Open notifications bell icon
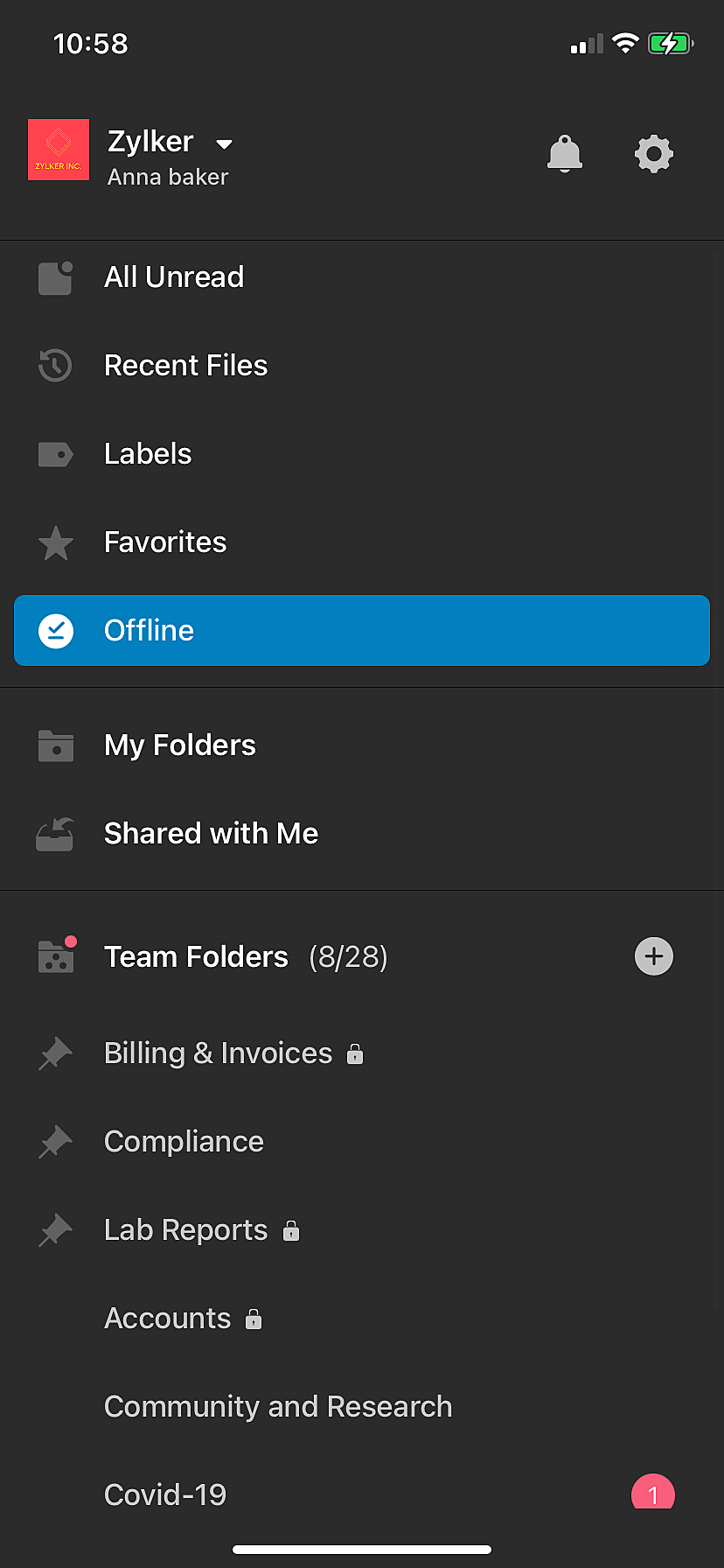The height and width of the screenshot is (1568, 724). [x=565, y=154]
